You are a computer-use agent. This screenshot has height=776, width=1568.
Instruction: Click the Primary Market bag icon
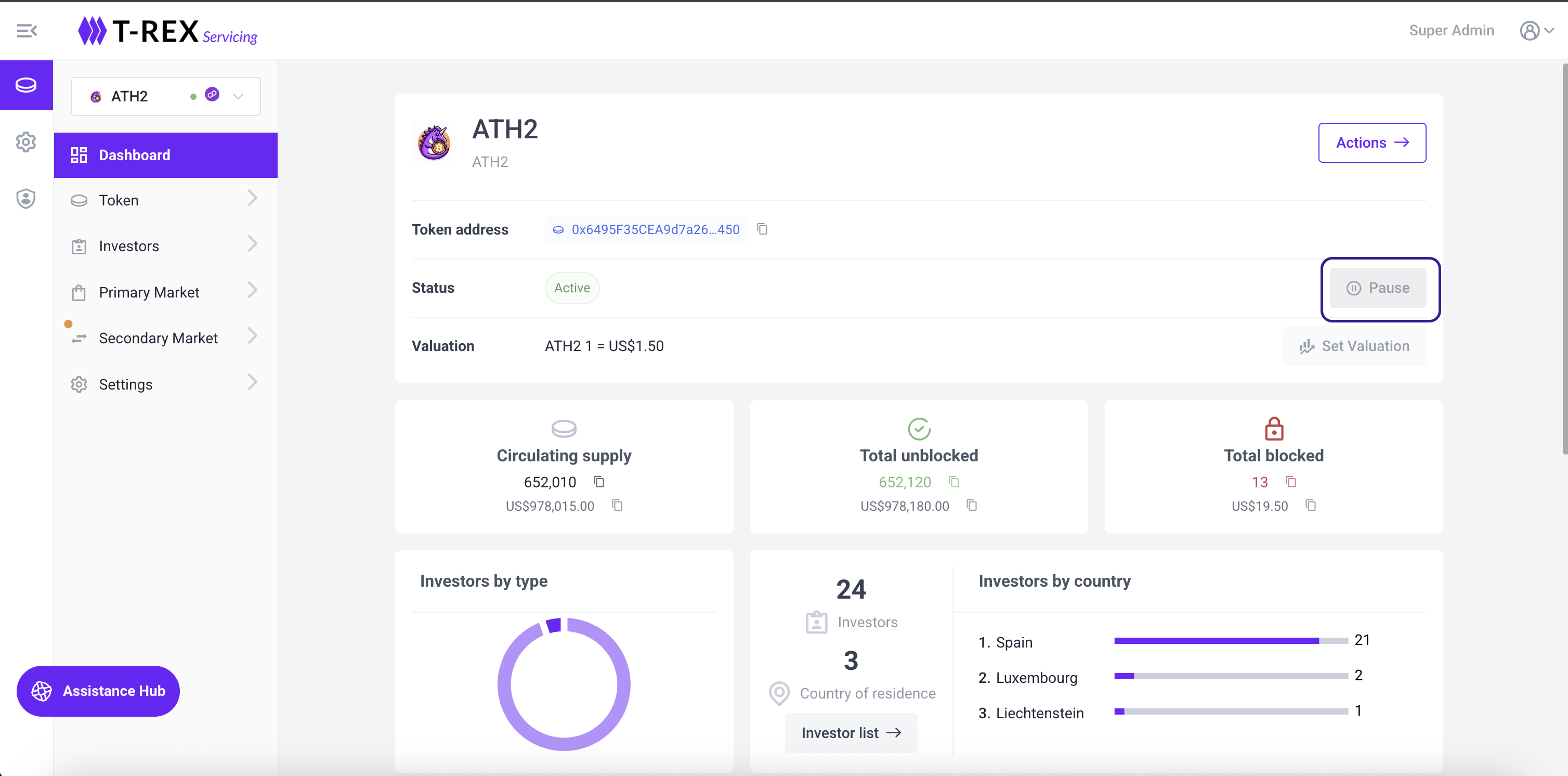point(79,292)
